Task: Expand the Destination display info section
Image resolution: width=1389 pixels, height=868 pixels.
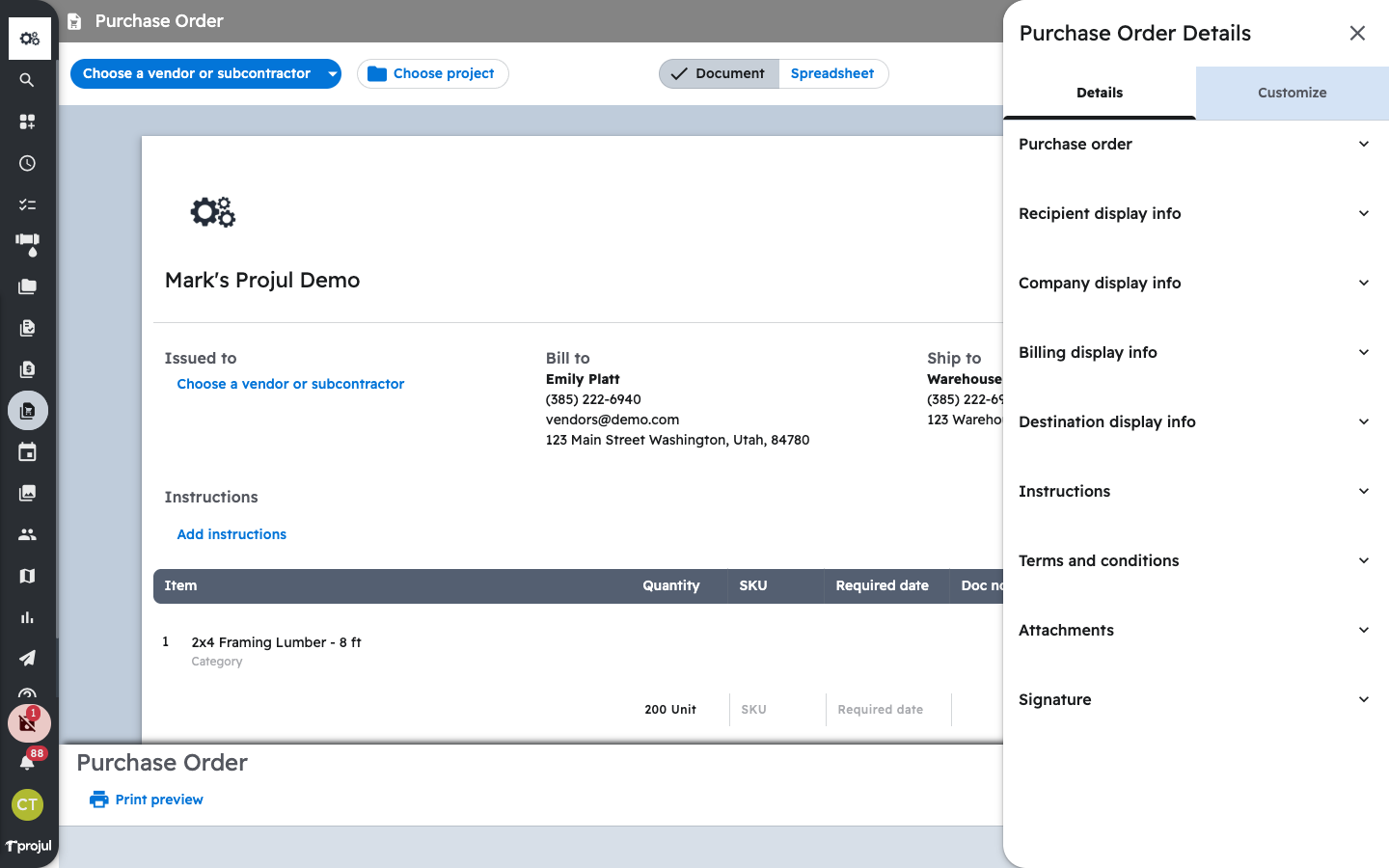Action: coord(1196,421)
